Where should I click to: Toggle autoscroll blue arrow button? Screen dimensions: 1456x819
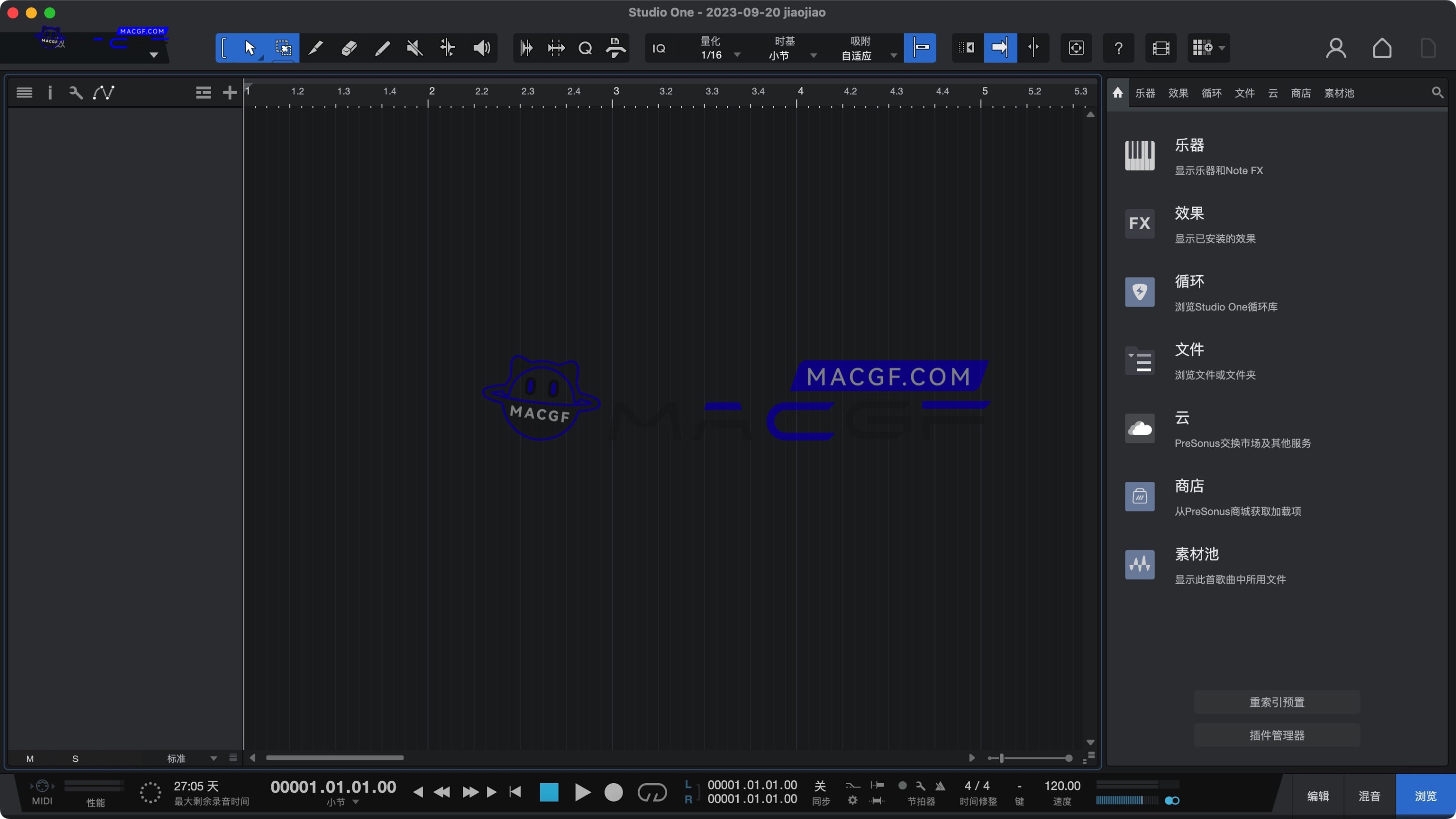tap(1000, 48)
